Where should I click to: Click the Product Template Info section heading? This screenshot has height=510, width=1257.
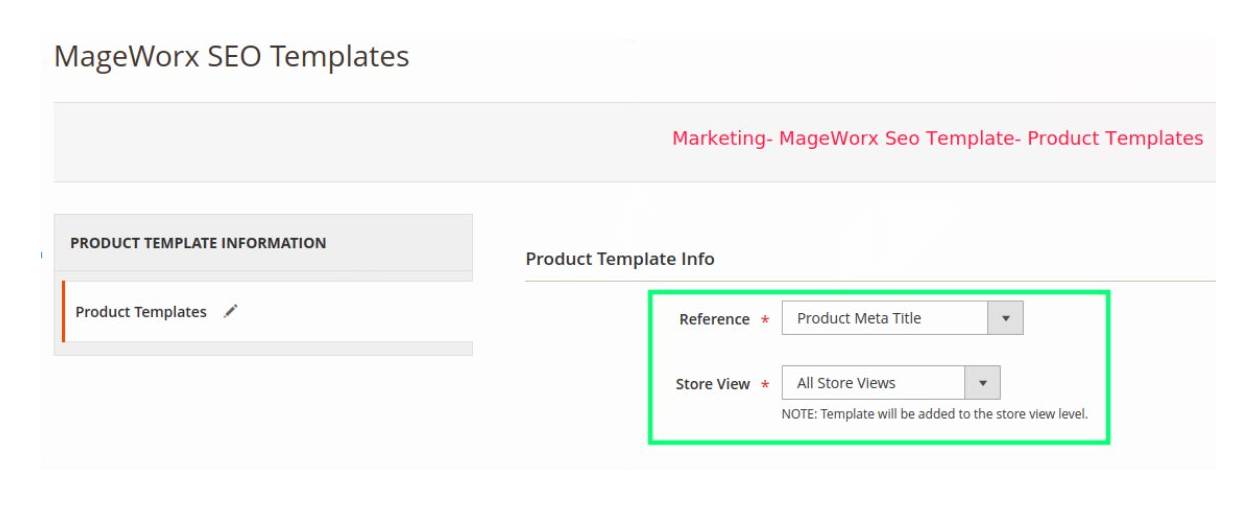[x=620, y=259]
